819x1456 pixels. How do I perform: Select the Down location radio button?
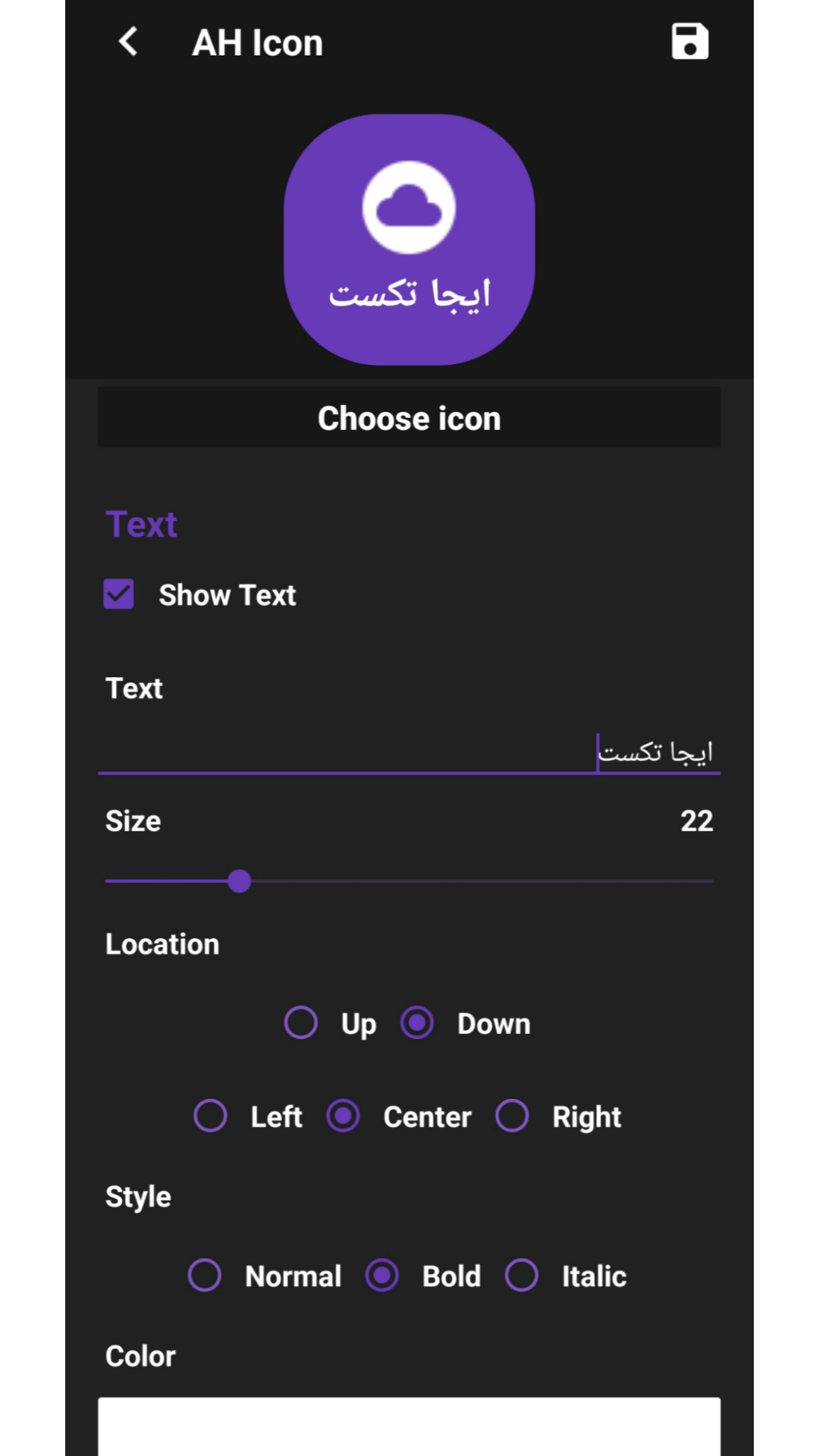coord(417,1023)
